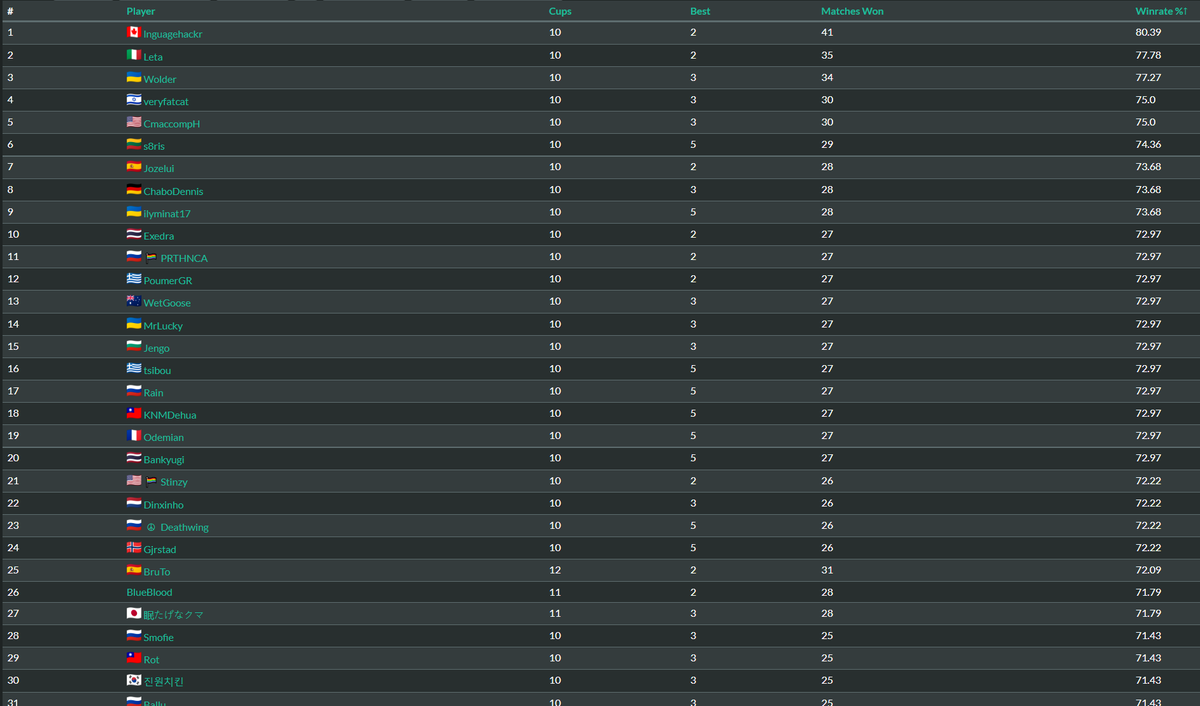
Task: Open Leta player profile
Action: pos(153,57)
